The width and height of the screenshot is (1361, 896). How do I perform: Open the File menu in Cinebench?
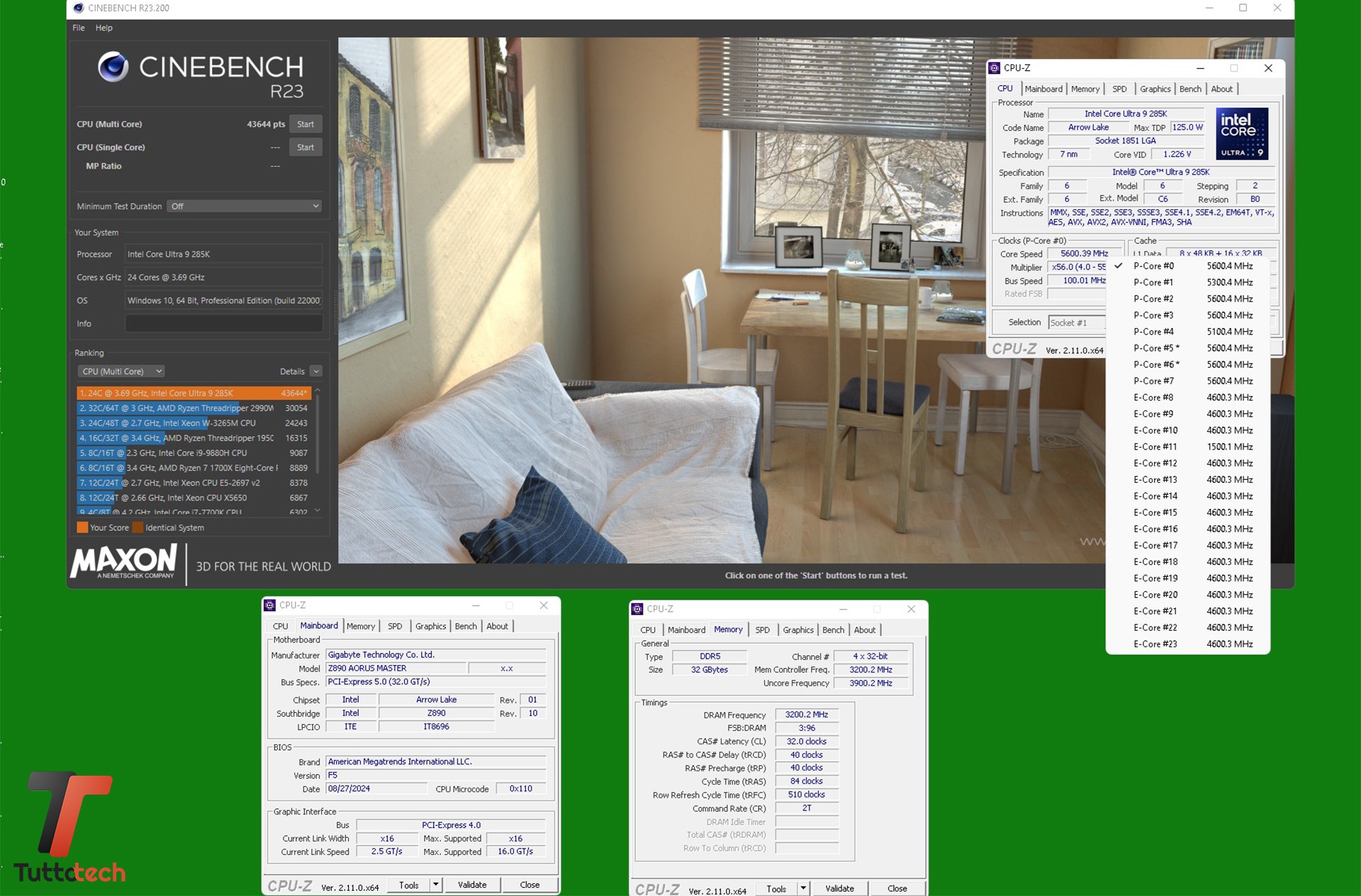79,28
